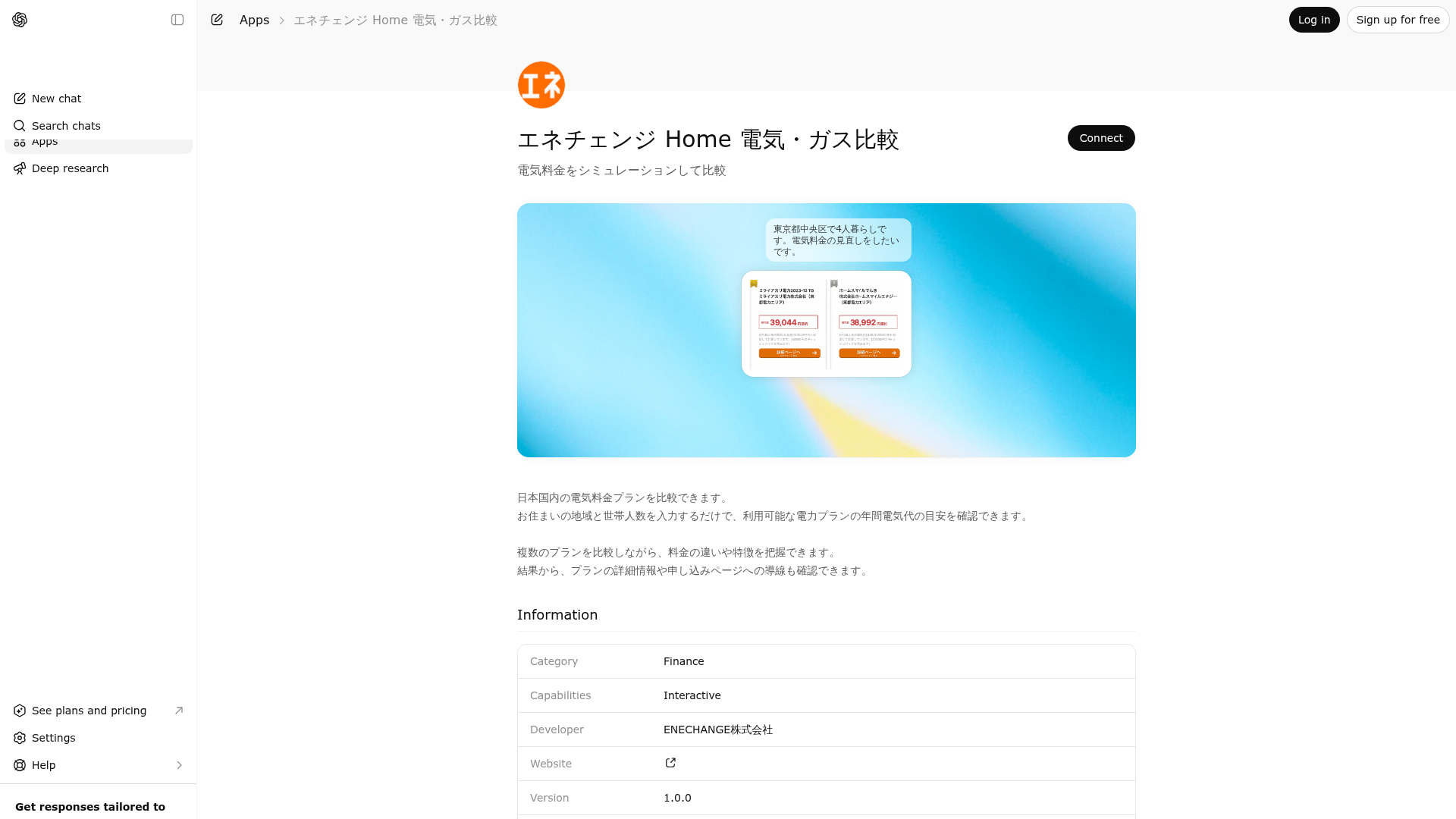Click the app preview banner image
This screenshot has height=819, width=1456.
pyautogui.click(x=827, y=330)
